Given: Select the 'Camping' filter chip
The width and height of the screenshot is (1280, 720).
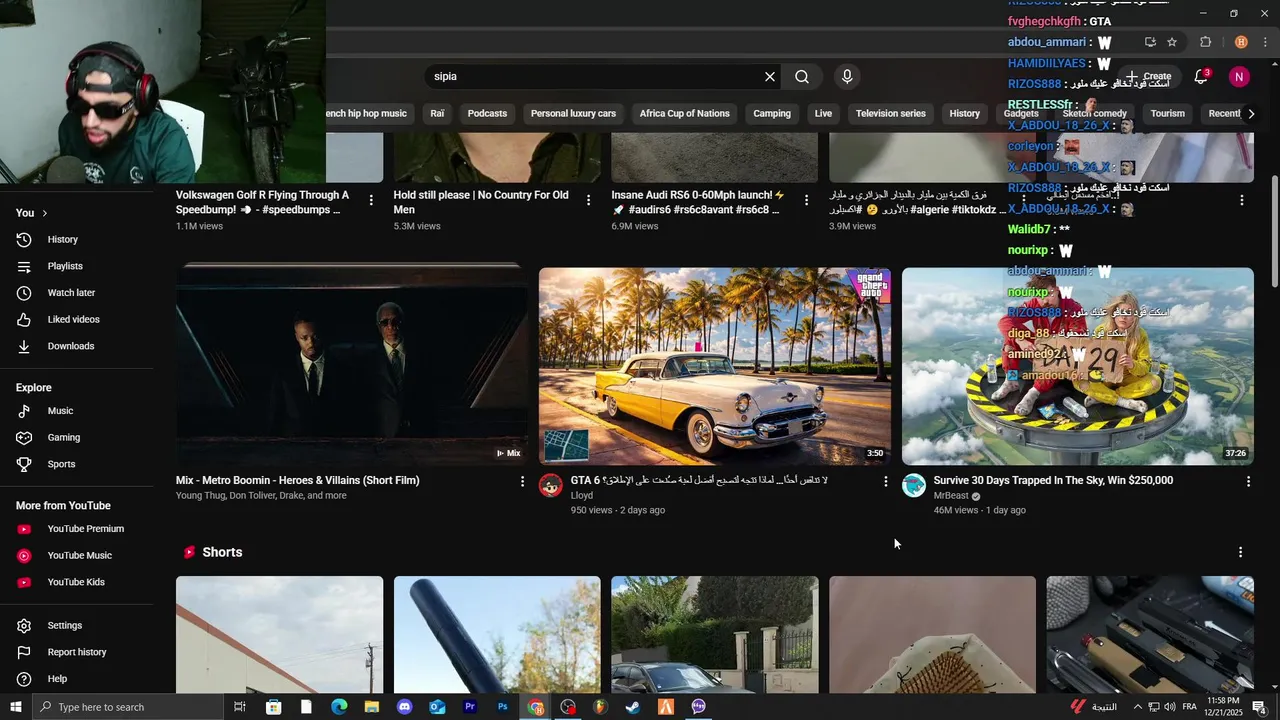Looking at the screenshot, I should tap(772, 114).
